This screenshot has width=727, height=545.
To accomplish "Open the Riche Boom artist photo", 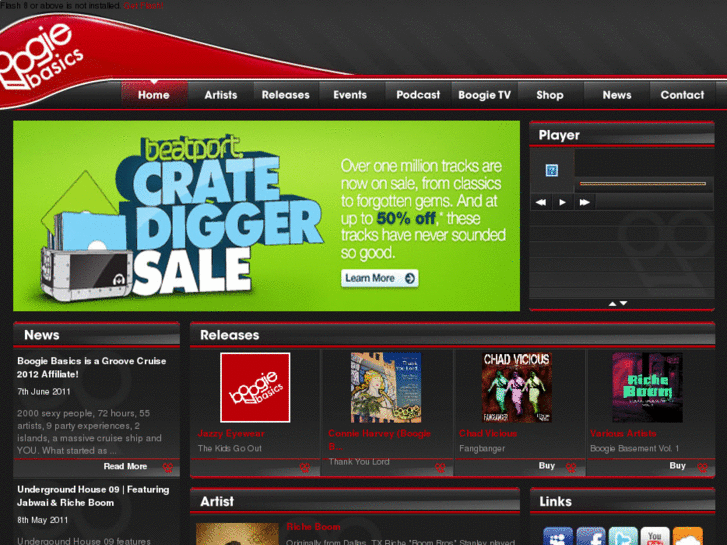I will click(237, 534).
